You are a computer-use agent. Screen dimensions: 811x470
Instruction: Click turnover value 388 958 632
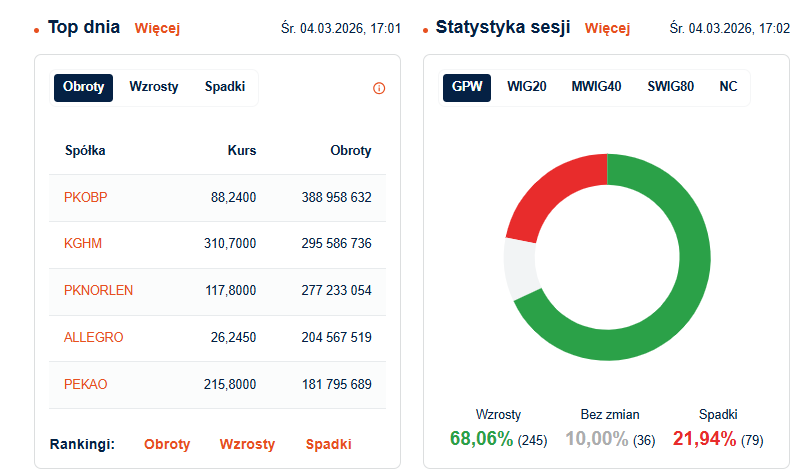[337, 198]
